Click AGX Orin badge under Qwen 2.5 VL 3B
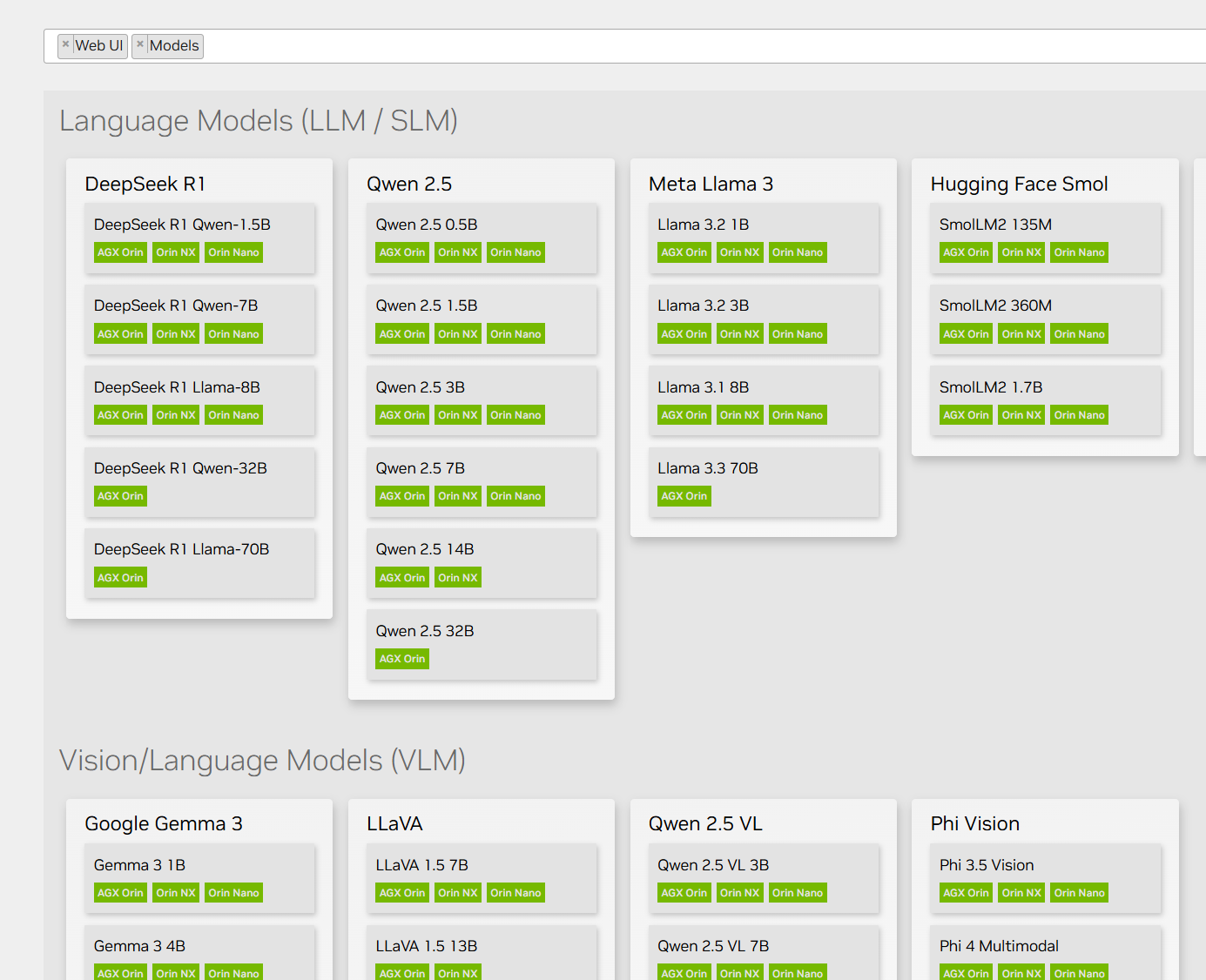Image resolution: width=1206 pixels, height=980 pixels. (x=684, y=893)
